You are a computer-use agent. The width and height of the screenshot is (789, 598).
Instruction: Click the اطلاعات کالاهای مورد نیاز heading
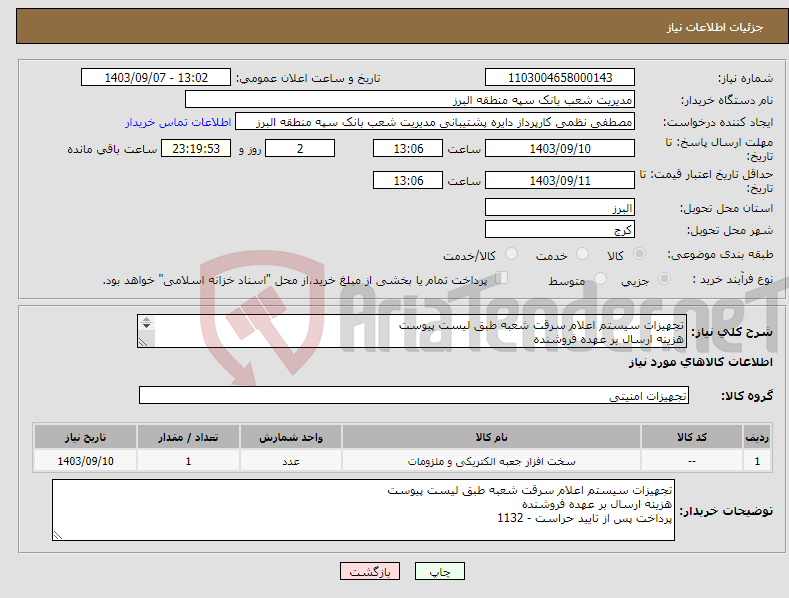point(700,362)
